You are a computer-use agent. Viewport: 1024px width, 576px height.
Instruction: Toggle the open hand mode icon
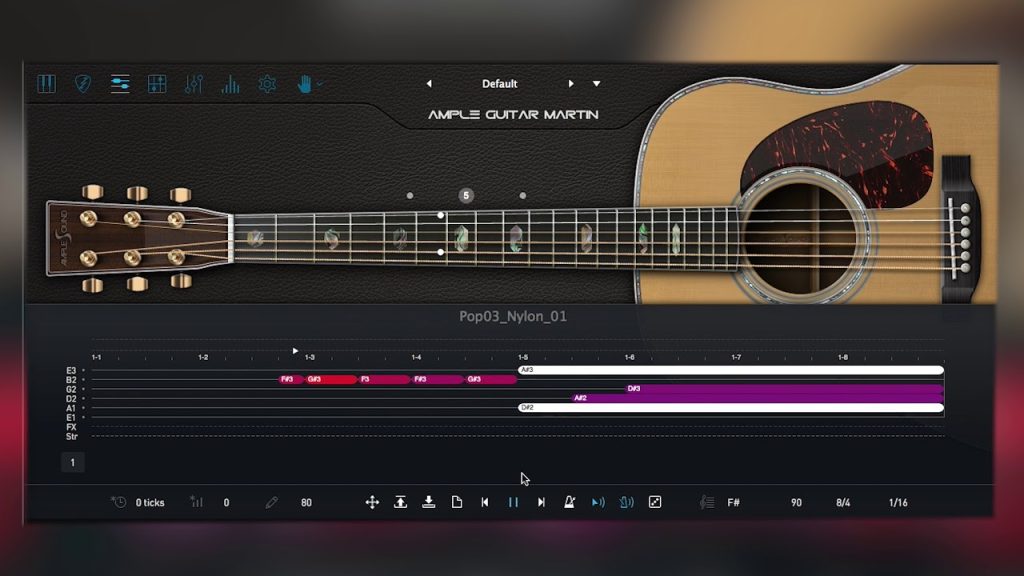[304, 84]
